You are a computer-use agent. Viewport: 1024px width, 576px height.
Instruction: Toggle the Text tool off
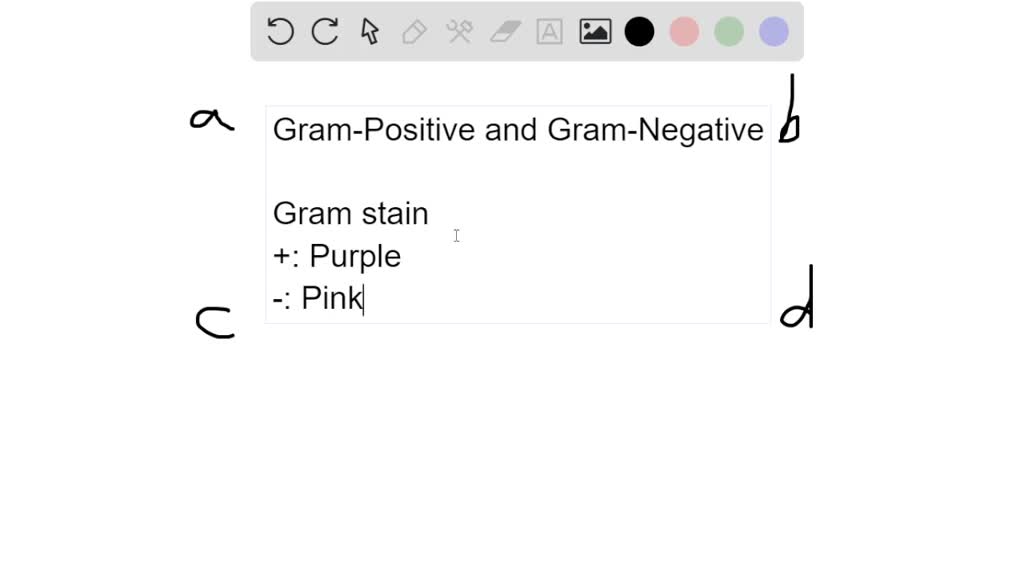pos(549,31)
